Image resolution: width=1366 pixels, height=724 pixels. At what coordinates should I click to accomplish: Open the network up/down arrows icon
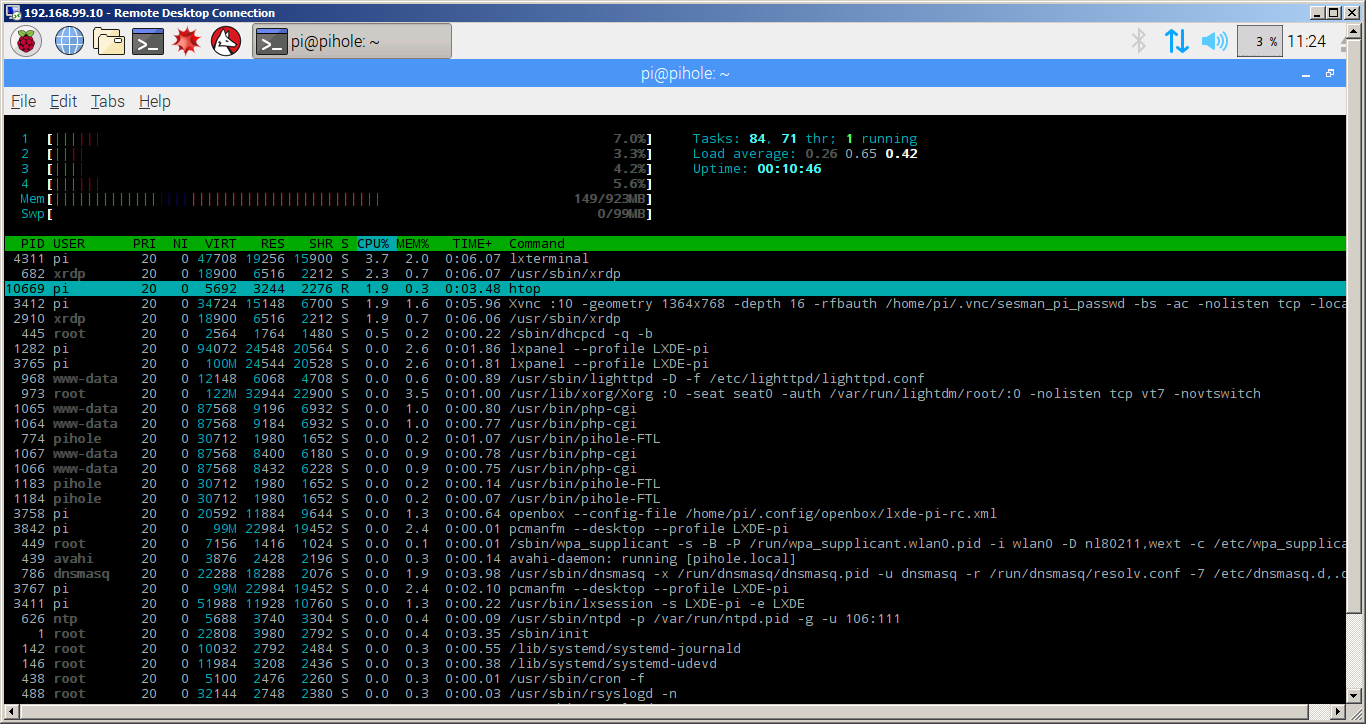coord(1176,41)
